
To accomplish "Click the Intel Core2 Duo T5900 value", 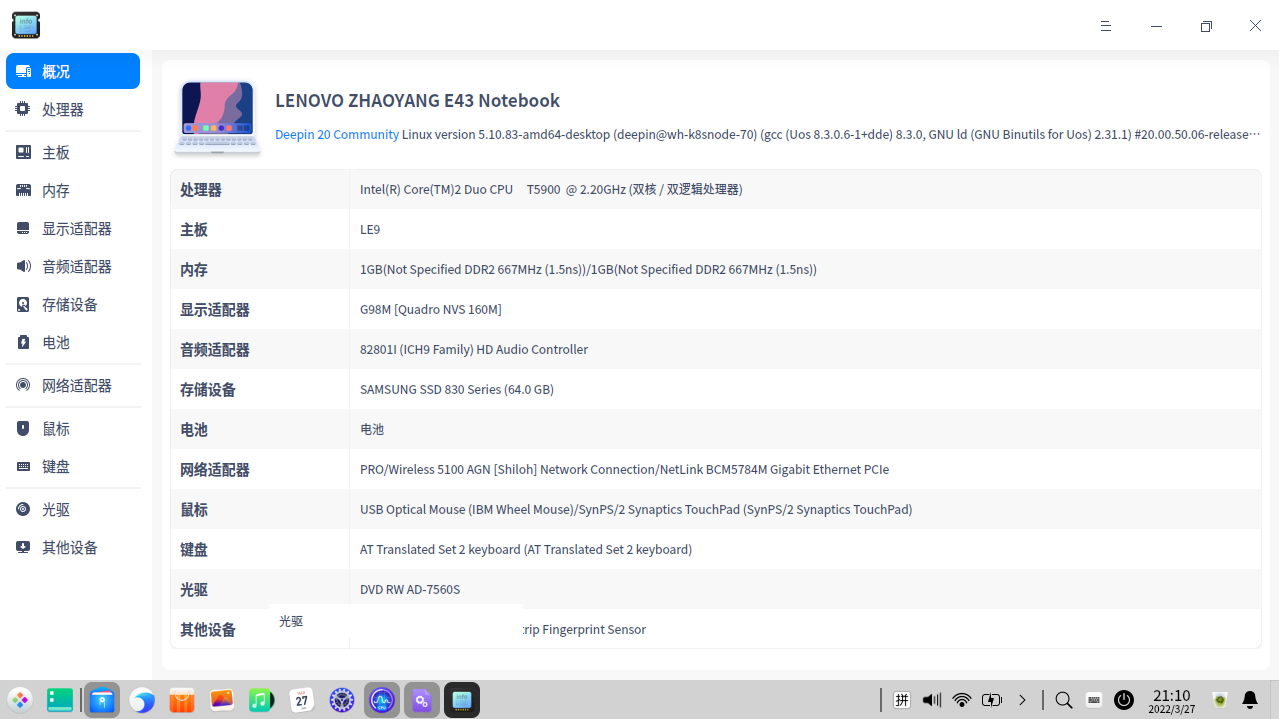I will [551, 189].
